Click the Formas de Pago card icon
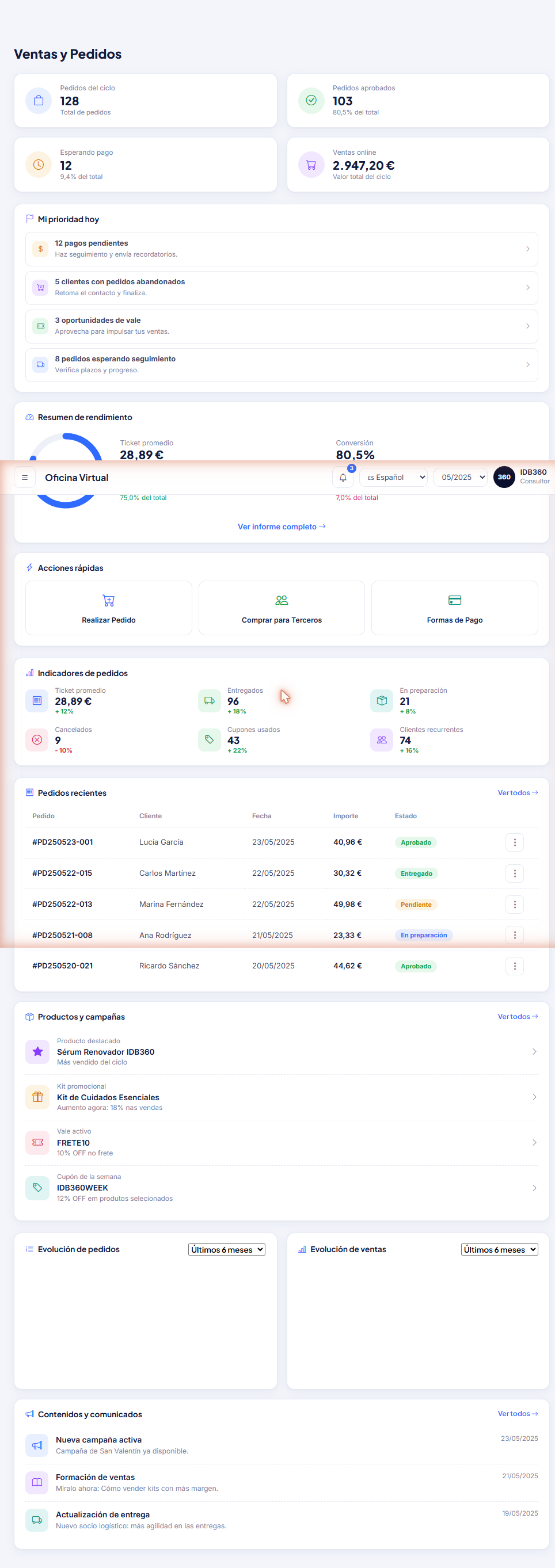The height and width of the screenshot is (1568, 555). pos(454,601)
